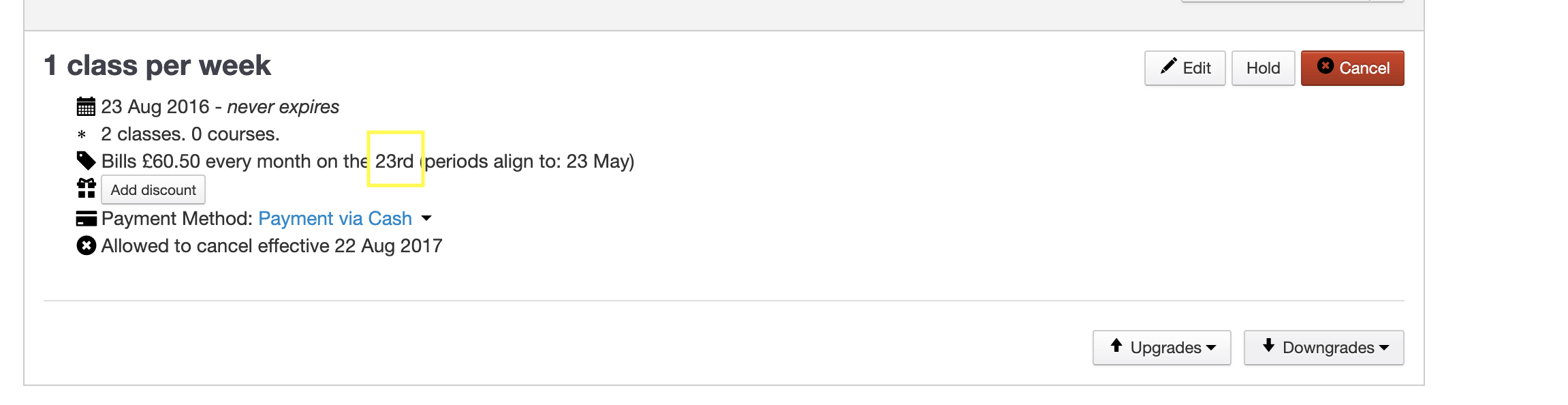
Task: Click the "1 class per week" heading
Action: tap(157, 65)
